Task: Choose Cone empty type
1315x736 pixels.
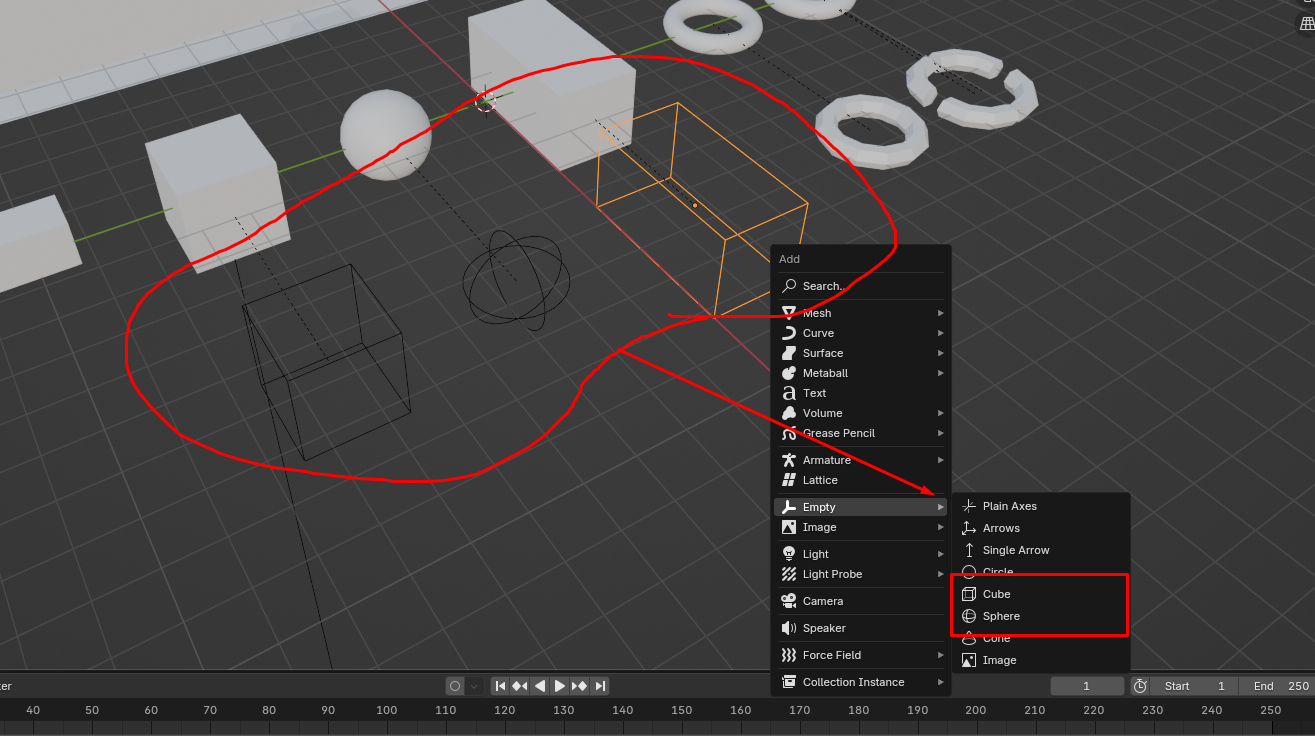Action: 1041,638
